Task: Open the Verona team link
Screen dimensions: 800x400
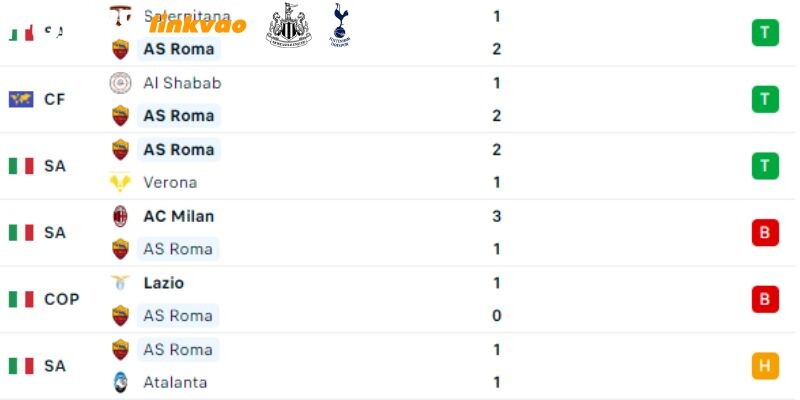Action: pyautogui.click(x=170, y=182)
